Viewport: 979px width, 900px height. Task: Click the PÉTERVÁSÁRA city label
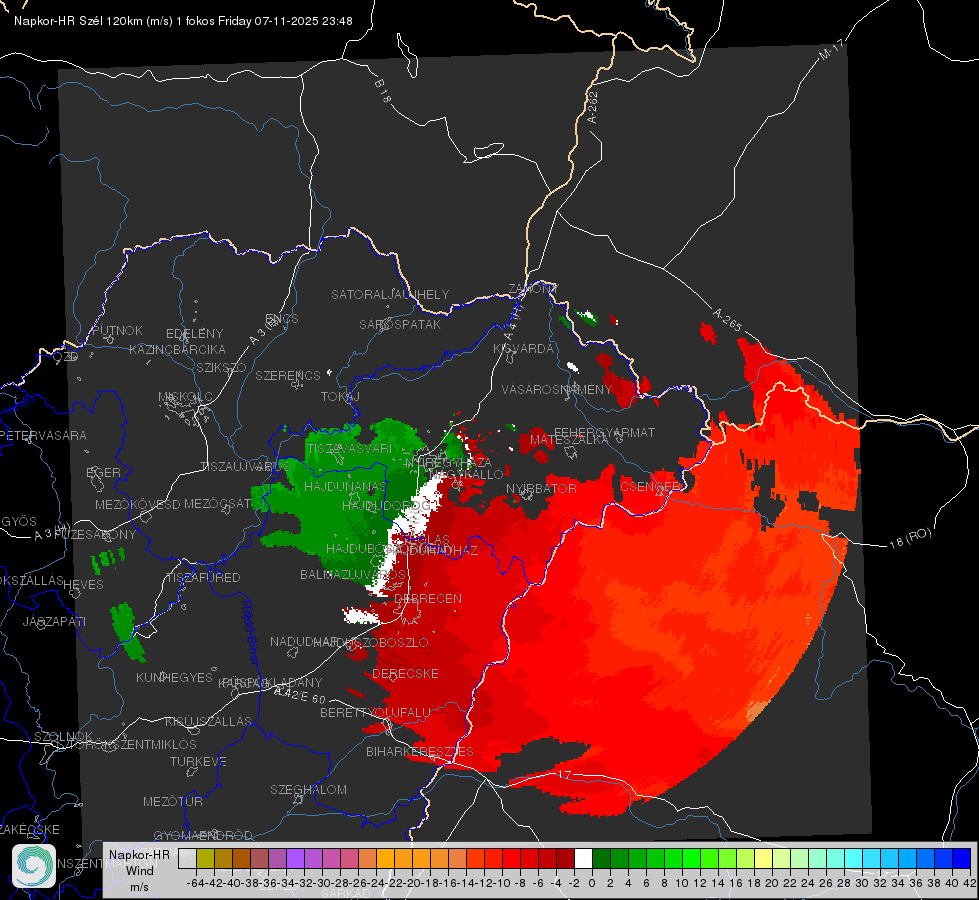click(x=43, y=435)
